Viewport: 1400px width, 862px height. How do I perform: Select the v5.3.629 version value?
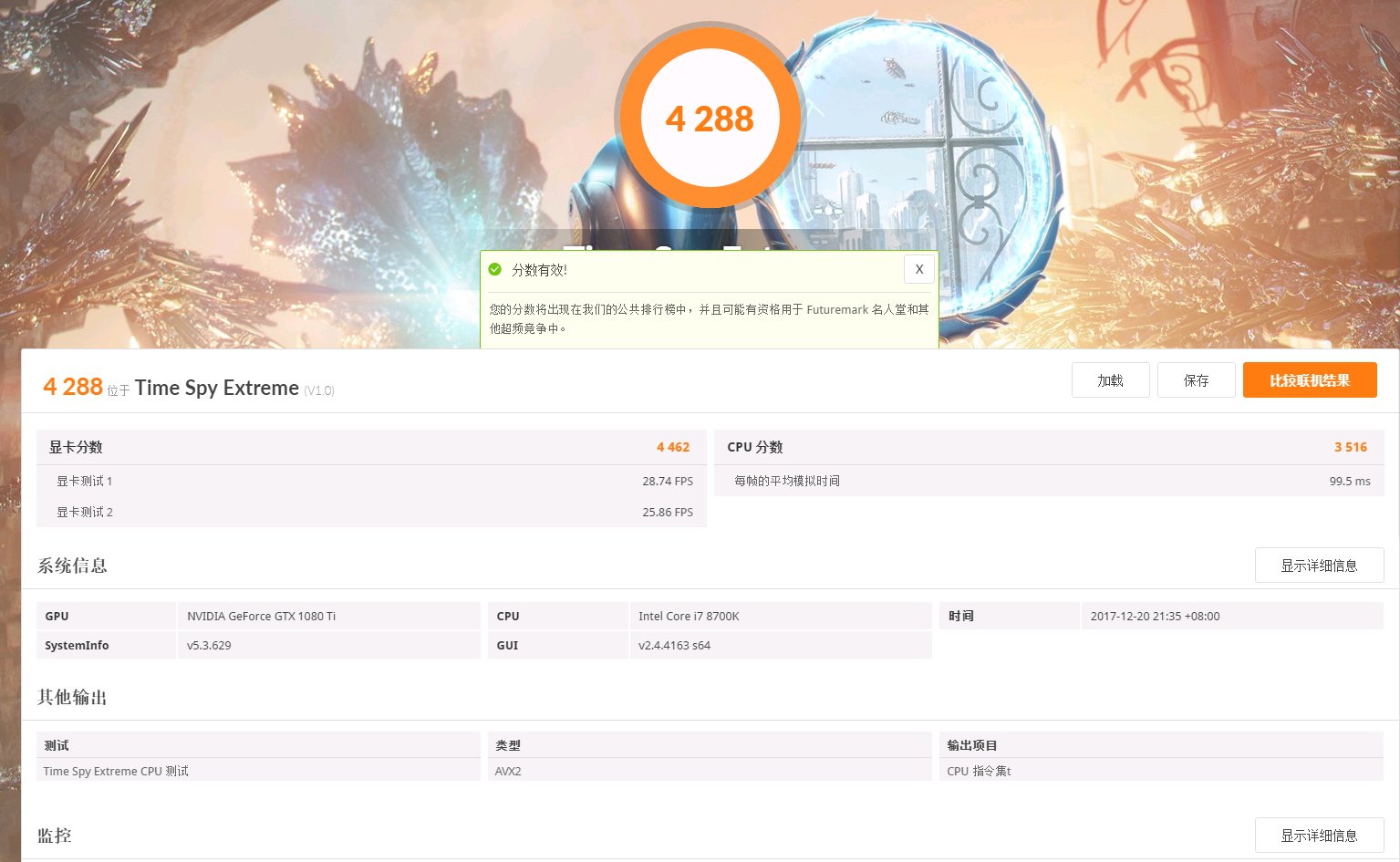click(209, 645)
